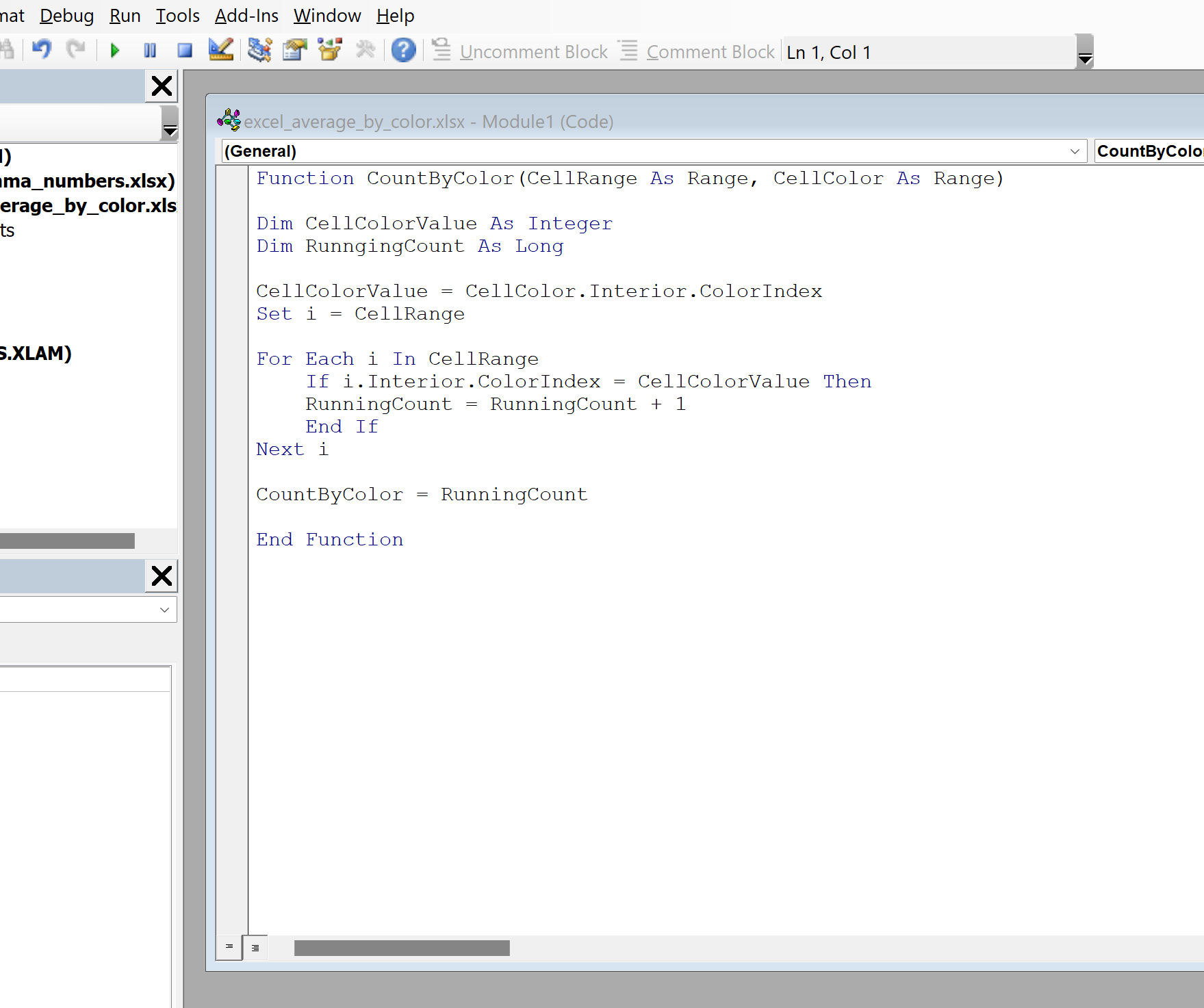This screenshot has height=1008, width=1204.
Task: Click the Toolbox wrench icon
Action: coord(366,50)
